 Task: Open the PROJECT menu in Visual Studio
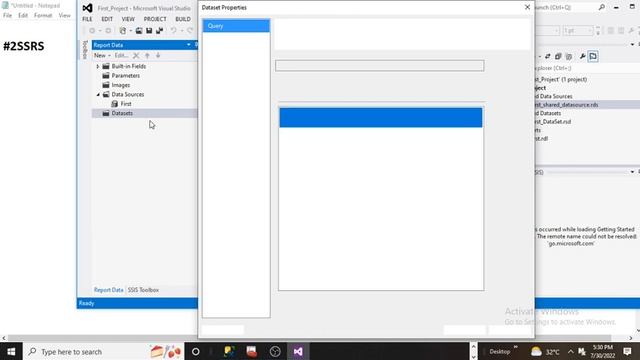155,19
